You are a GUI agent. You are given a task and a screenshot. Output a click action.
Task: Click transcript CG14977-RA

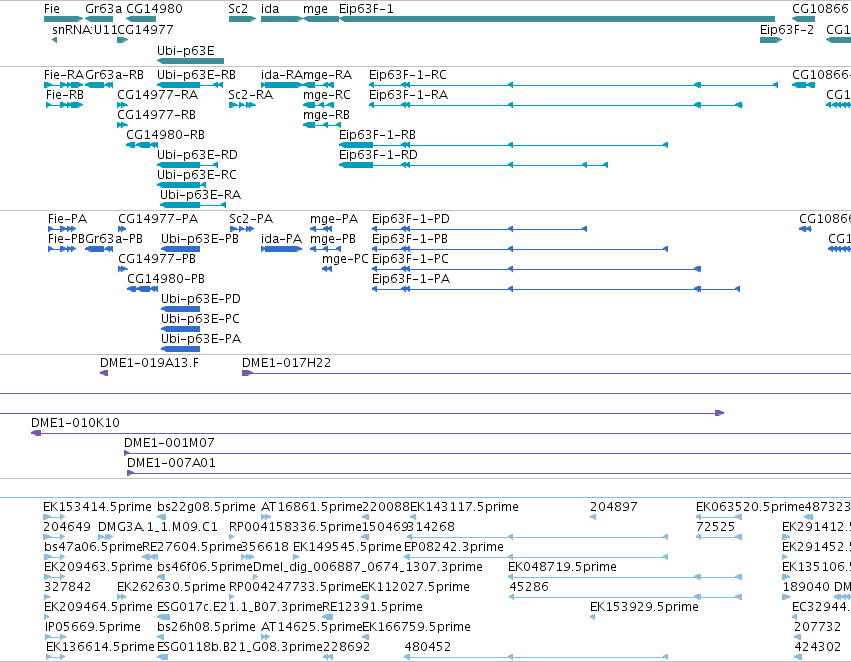click(x=123, y=105)
